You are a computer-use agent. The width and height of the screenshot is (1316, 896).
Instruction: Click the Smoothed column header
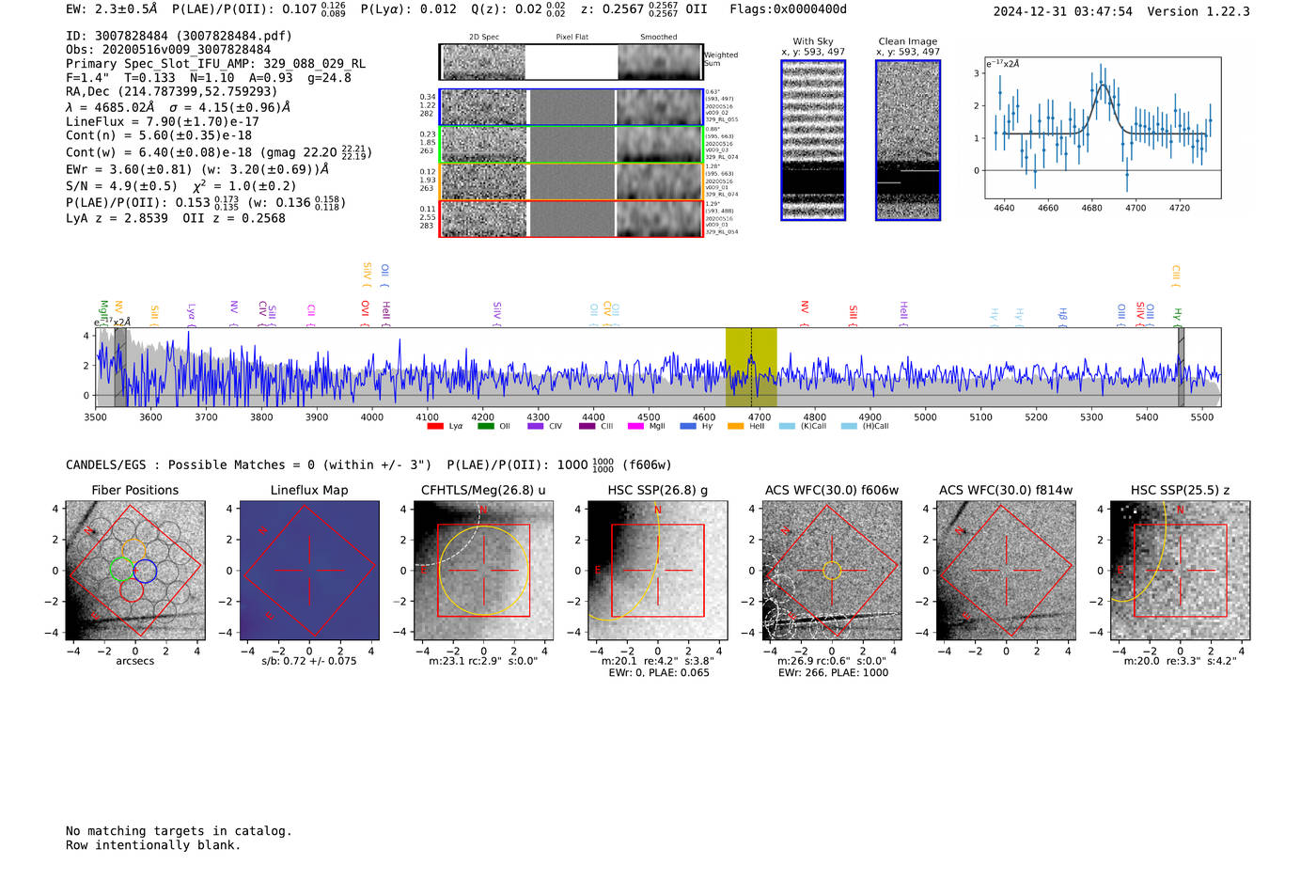coord(659,38)
